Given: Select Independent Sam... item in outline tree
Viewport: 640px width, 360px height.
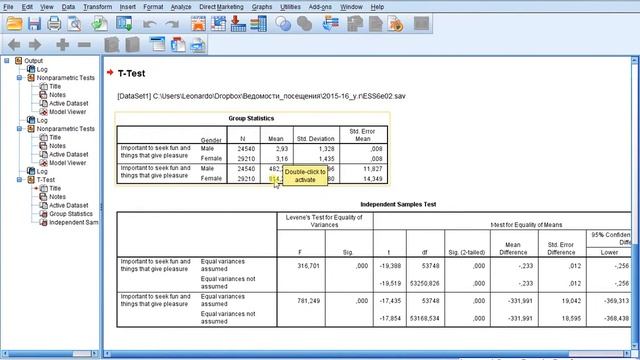Looking at the screenshot, I should pyautogui.click(x=73, y=222).
